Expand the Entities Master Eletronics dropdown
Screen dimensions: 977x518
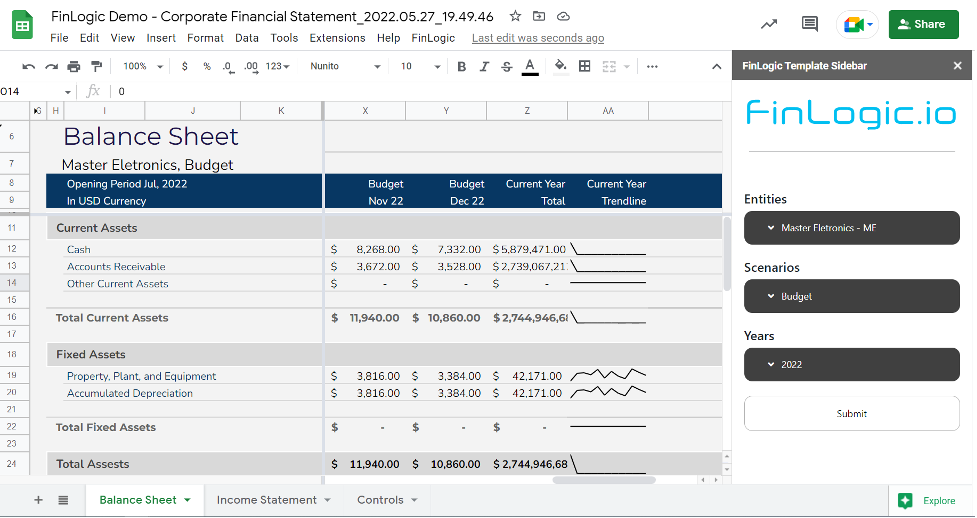click(852, 228)
